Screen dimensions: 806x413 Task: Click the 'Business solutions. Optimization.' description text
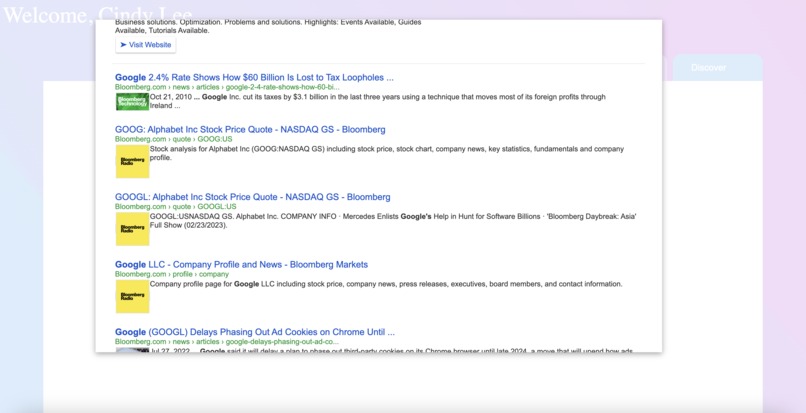268,26
